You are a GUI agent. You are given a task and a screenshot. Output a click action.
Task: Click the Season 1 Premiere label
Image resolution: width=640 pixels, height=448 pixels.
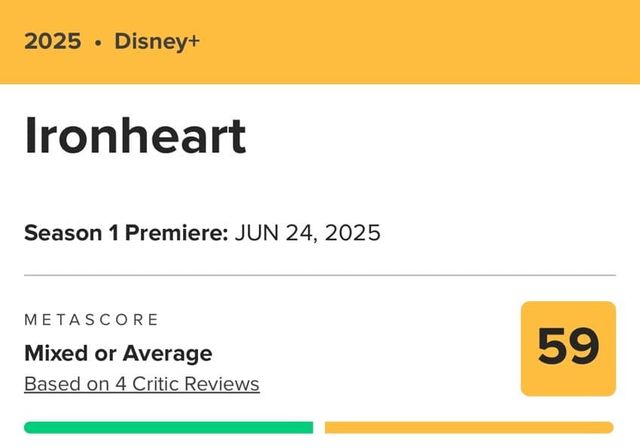[x=126, y=233]
